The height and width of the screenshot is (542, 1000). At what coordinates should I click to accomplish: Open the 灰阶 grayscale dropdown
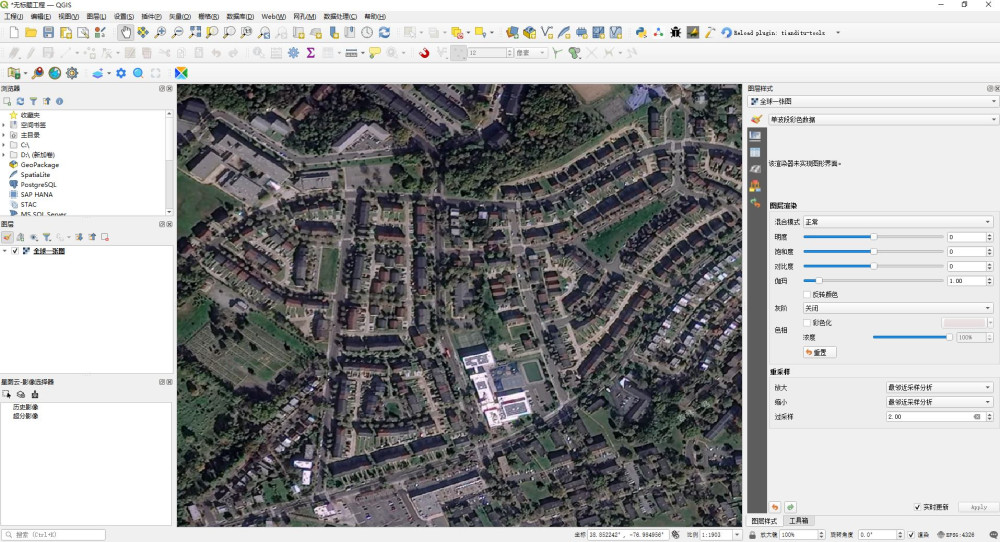tap(899, 308)
